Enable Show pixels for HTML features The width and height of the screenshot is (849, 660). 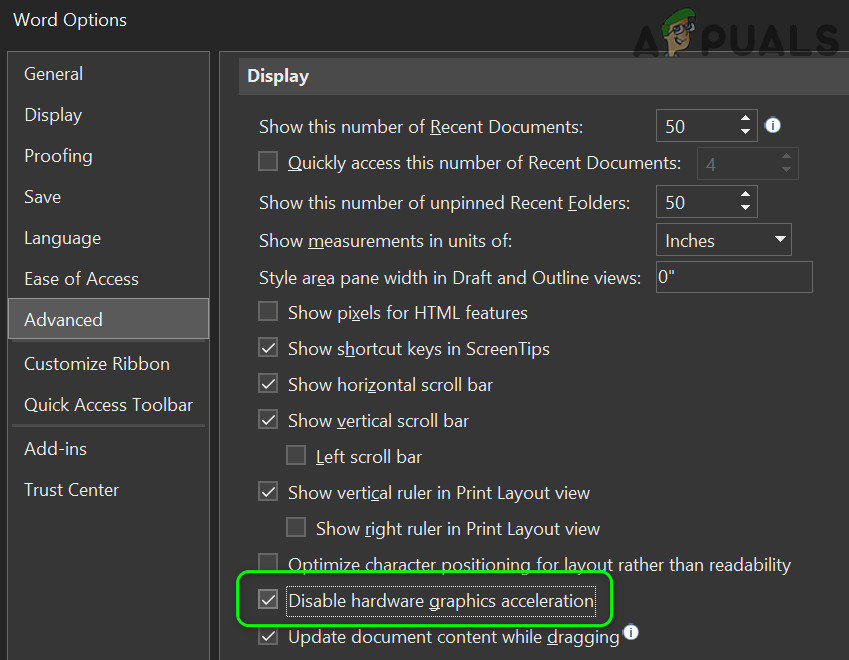click(268, 312)
